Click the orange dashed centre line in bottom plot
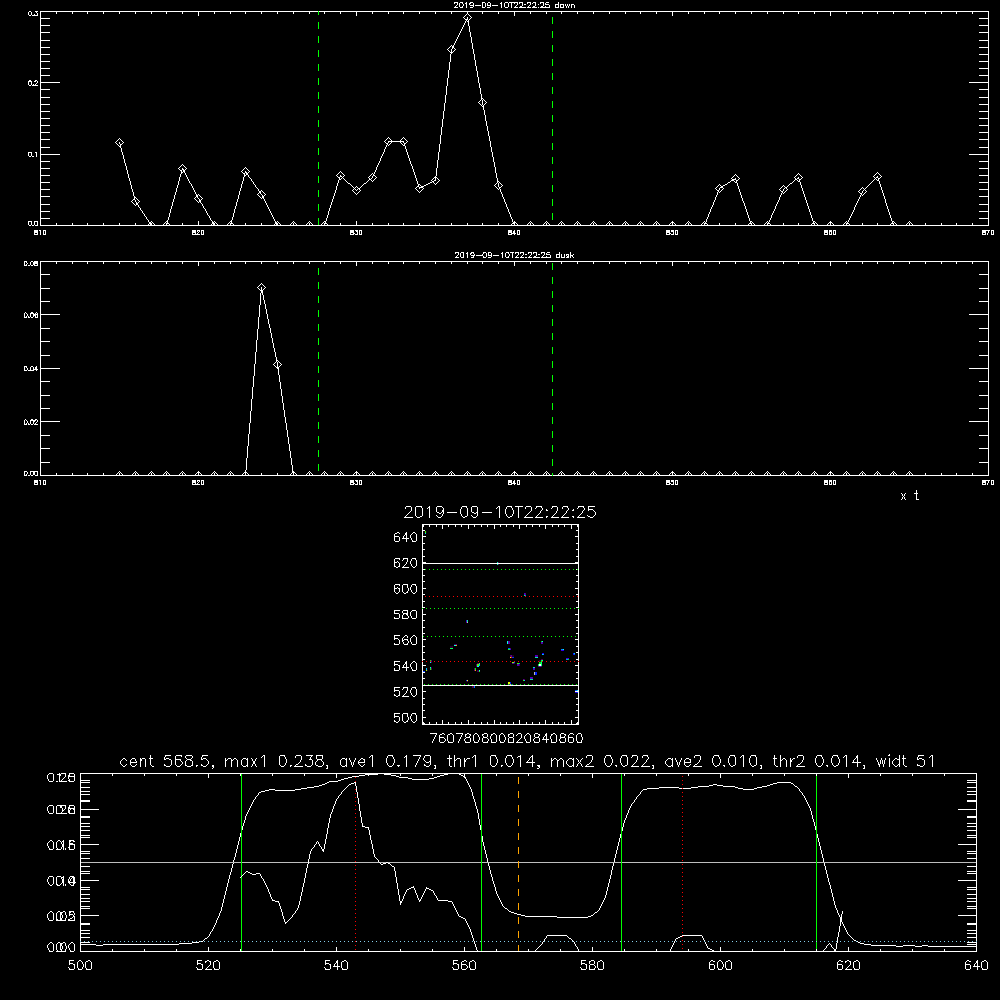 pos(518,864)
